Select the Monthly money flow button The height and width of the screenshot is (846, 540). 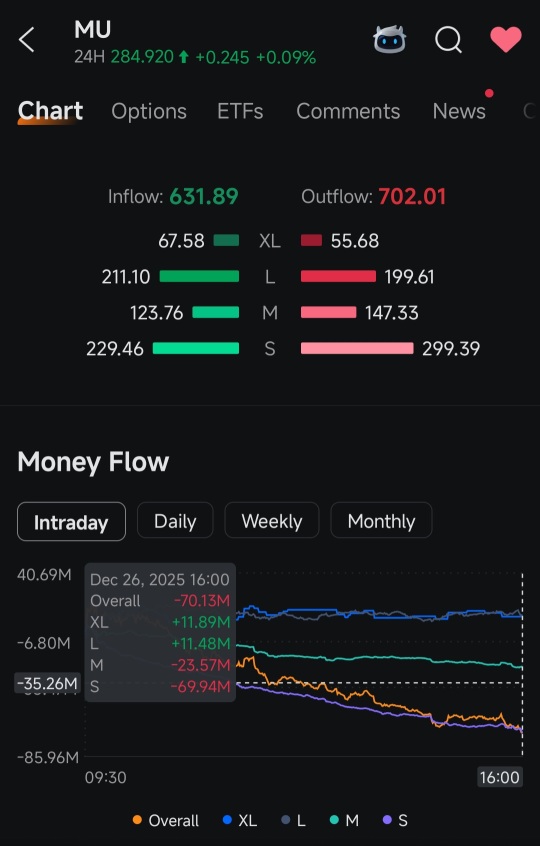pyautogui.click(x=381, y=521)
